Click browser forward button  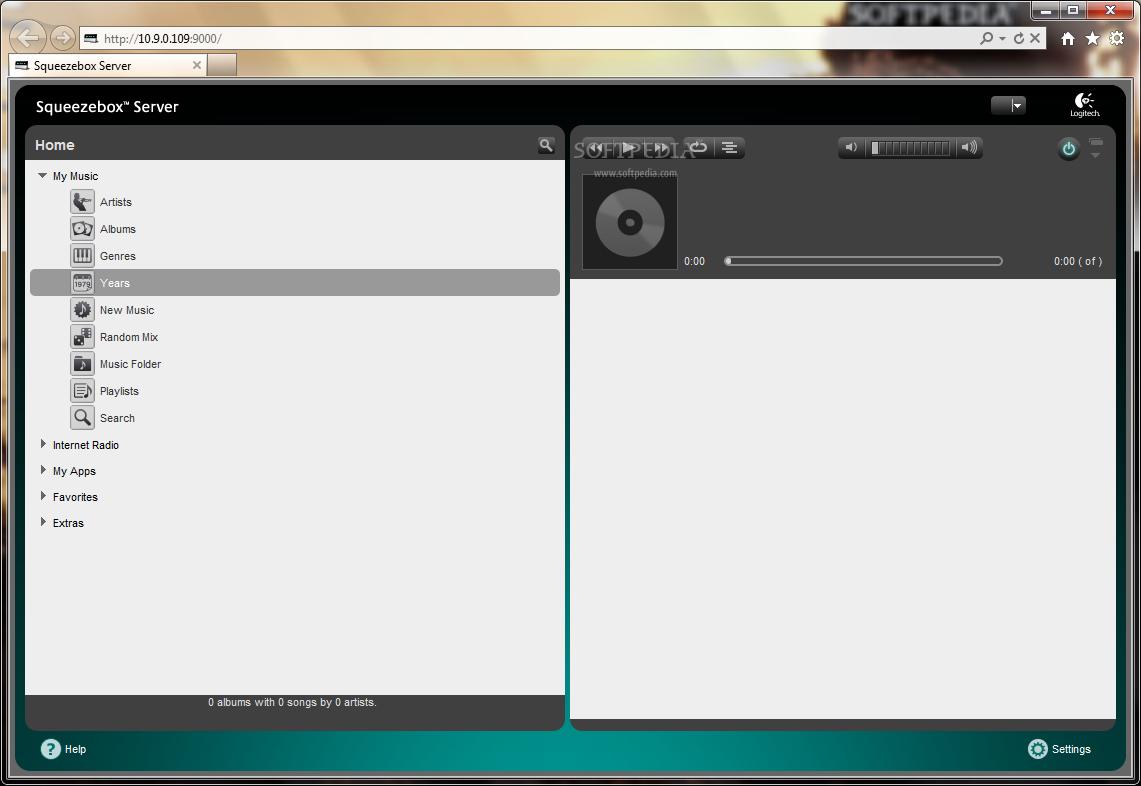tap(63, 38)
